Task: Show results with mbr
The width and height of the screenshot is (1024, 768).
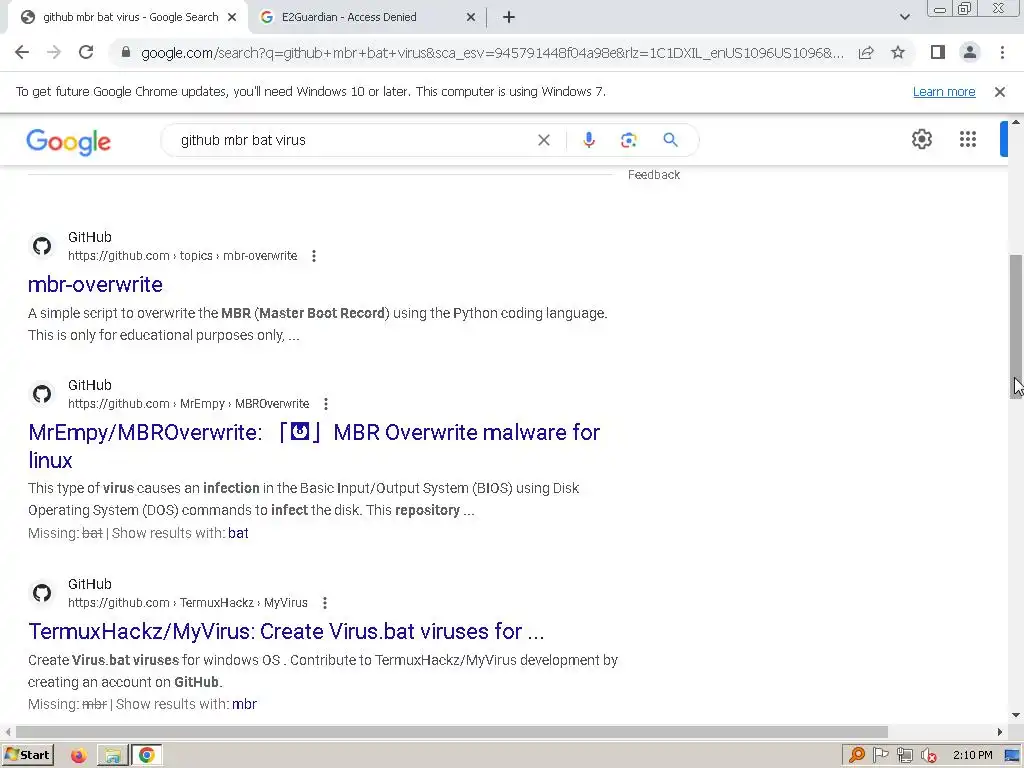Action: pos(244,704)
